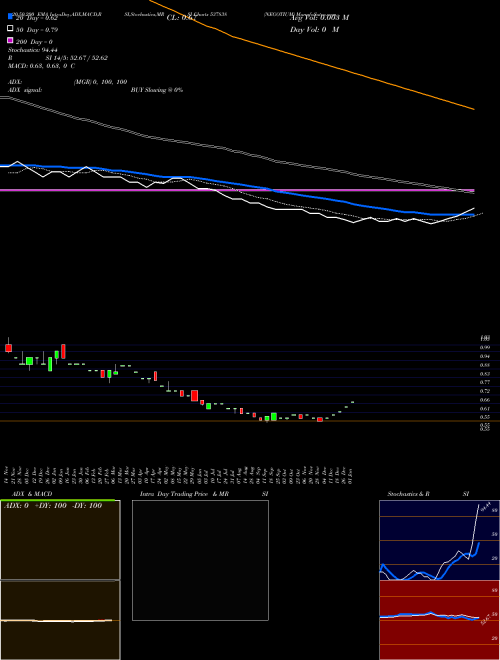Click the 'Day Vol: 0 M' readout
Screen dimensions: 500x660
[x=314, y=29]
